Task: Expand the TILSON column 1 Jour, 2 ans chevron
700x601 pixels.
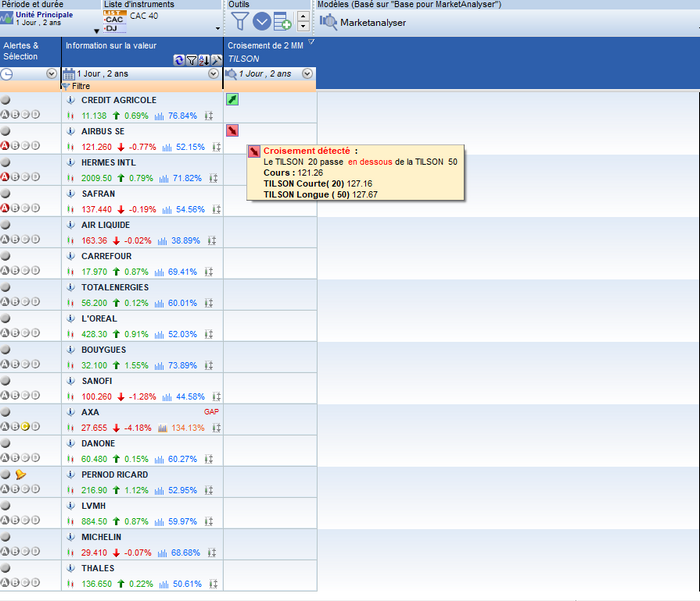Action: pyautogui.click(x=307, y=74)
